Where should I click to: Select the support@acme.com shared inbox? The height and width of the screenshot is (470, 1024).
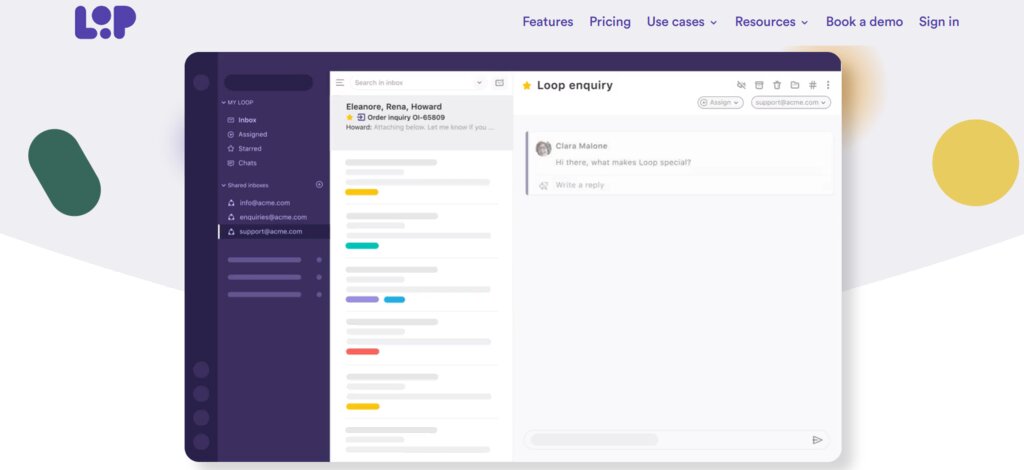pos(274,232)
